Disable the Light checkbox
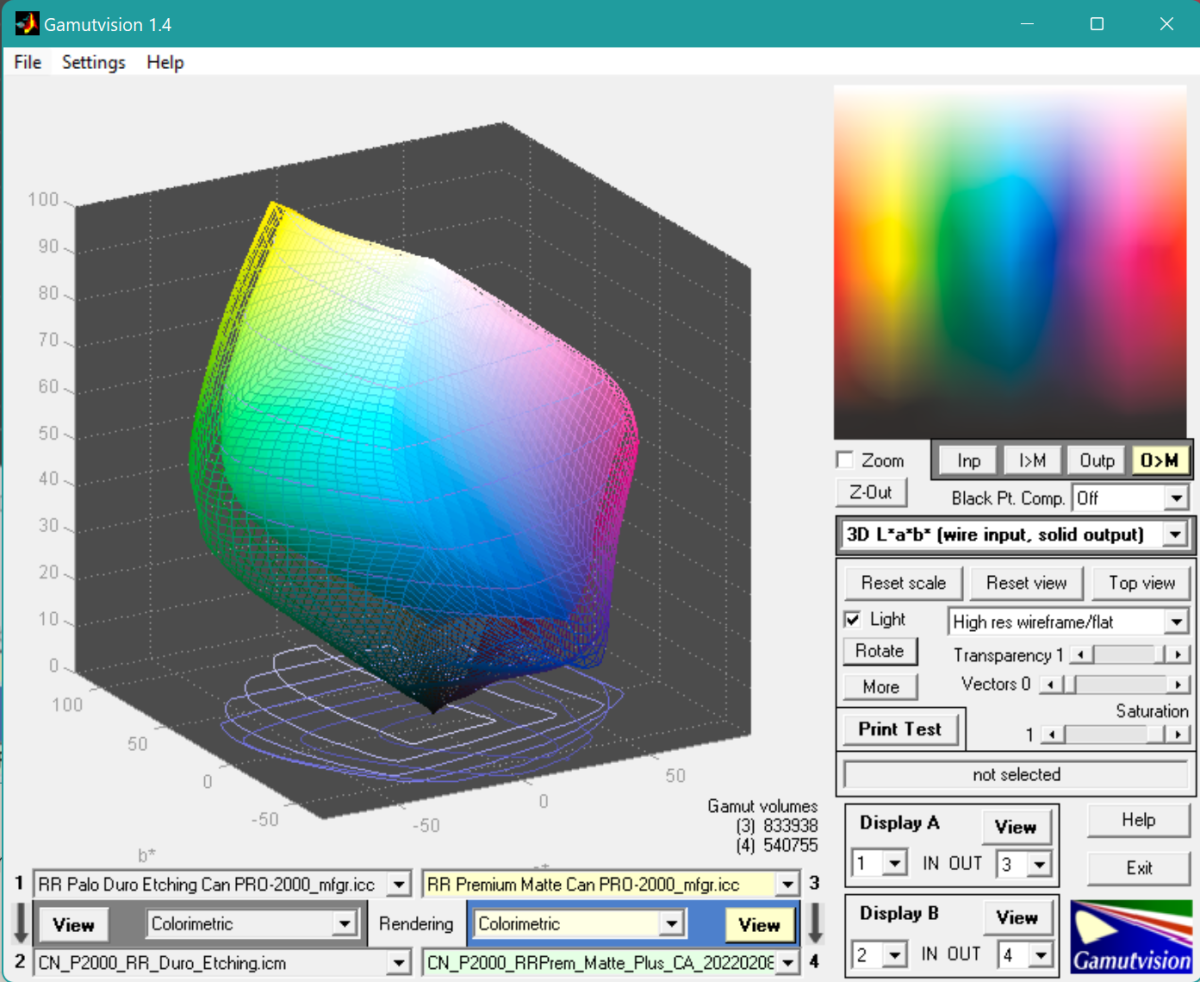Screen dimensions: 1200x982 tap(853, 620)
